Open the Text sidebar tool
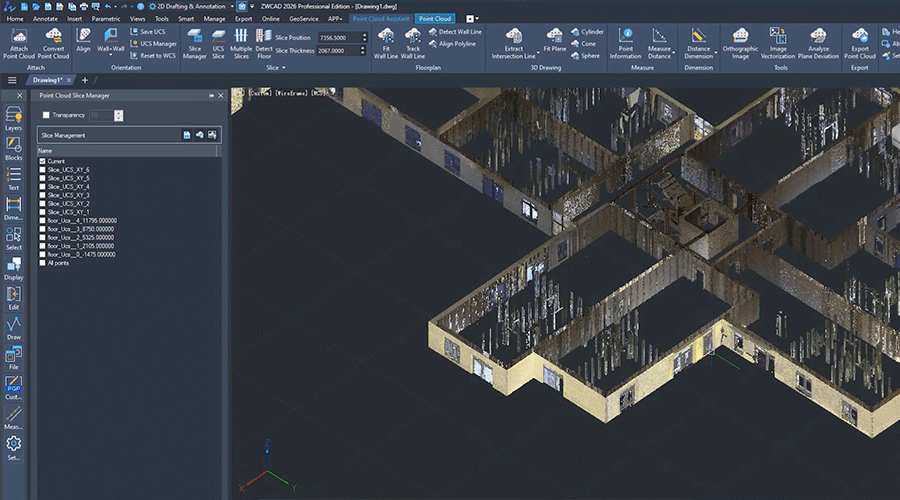The image size is (900, 500). point(13,178)
